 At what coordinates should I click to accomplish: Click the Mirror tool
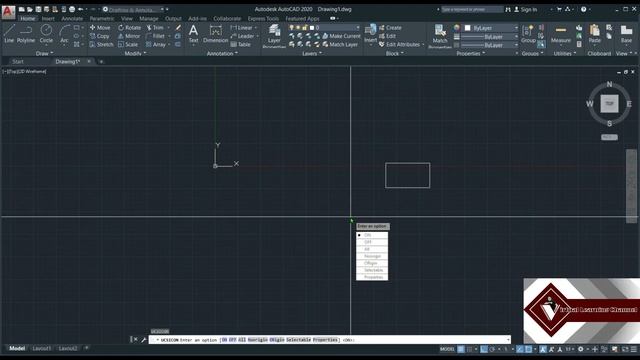[129, 36]
